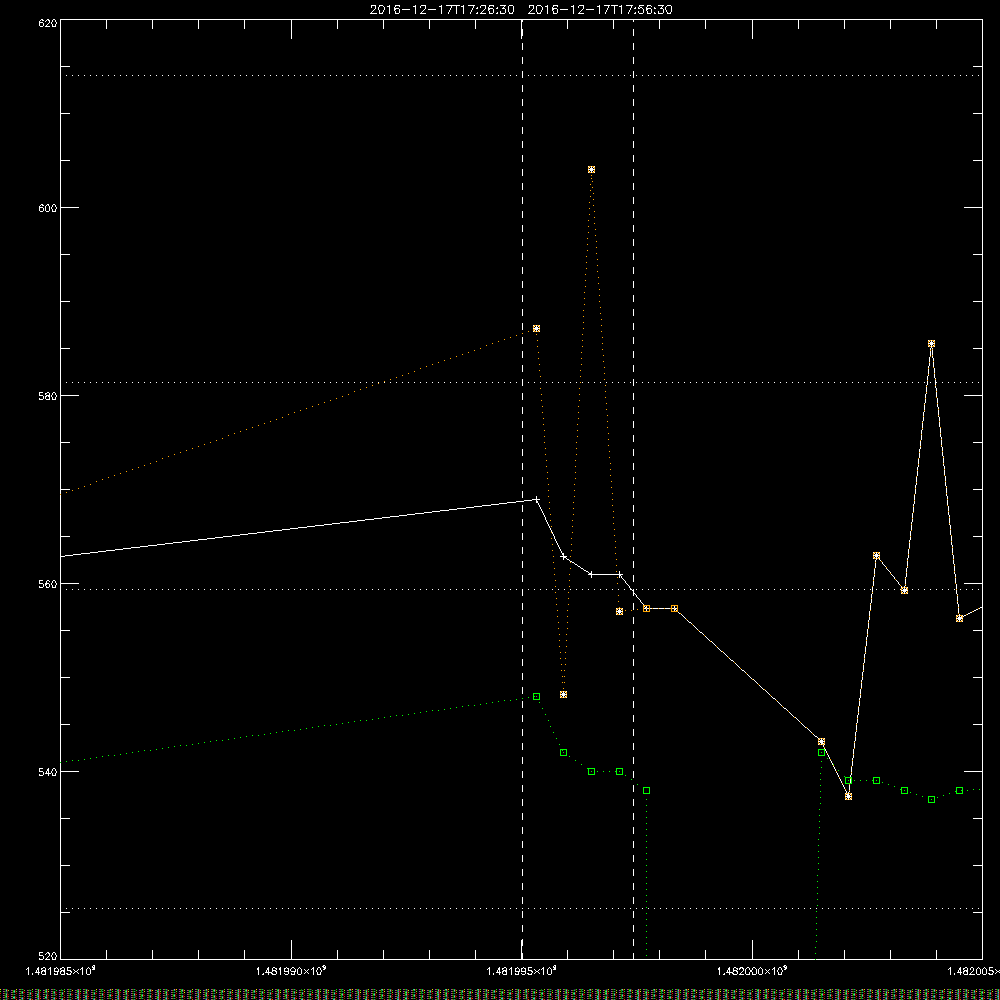Select the orange peak marker near 585

pos(931,344)
